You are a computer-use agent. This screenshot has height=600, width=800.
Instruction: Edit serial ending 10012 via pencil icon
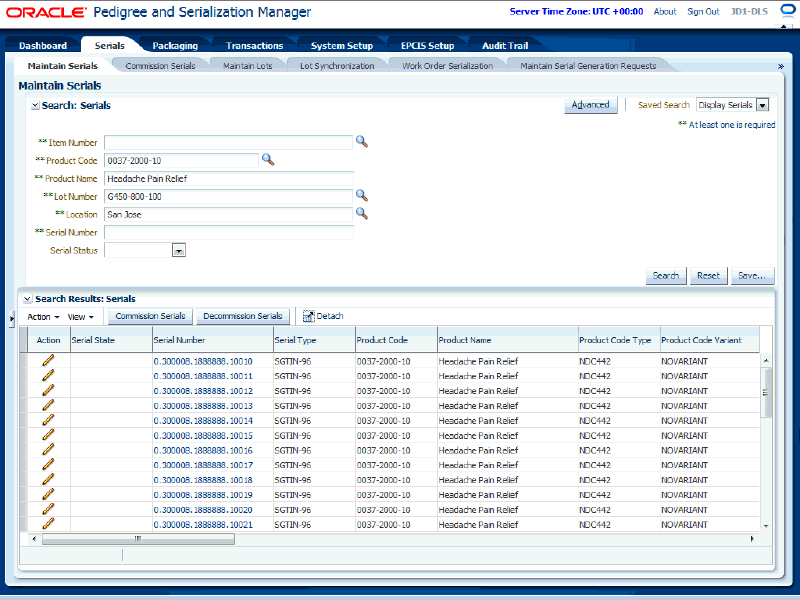[x=48, y=390]
